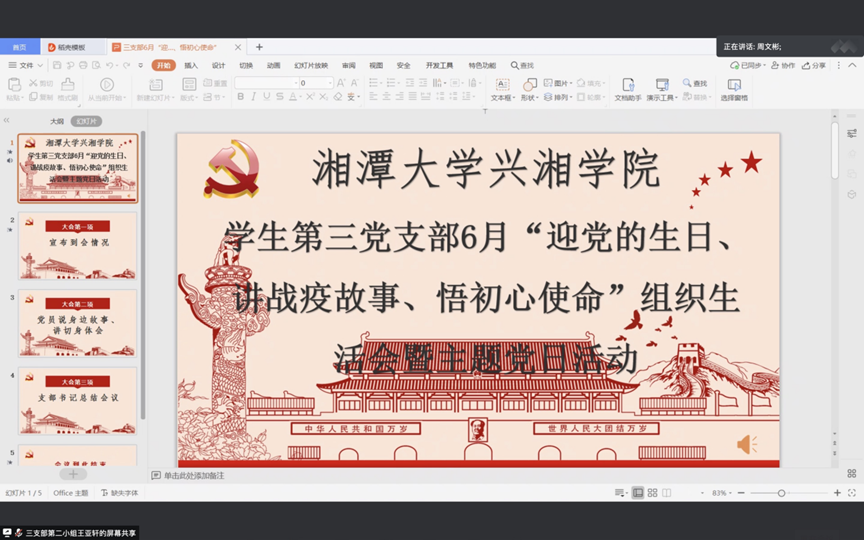Click the fit-to-window icon beside zoom plus
Screen dimensions: 864x540
coord(852,493)
